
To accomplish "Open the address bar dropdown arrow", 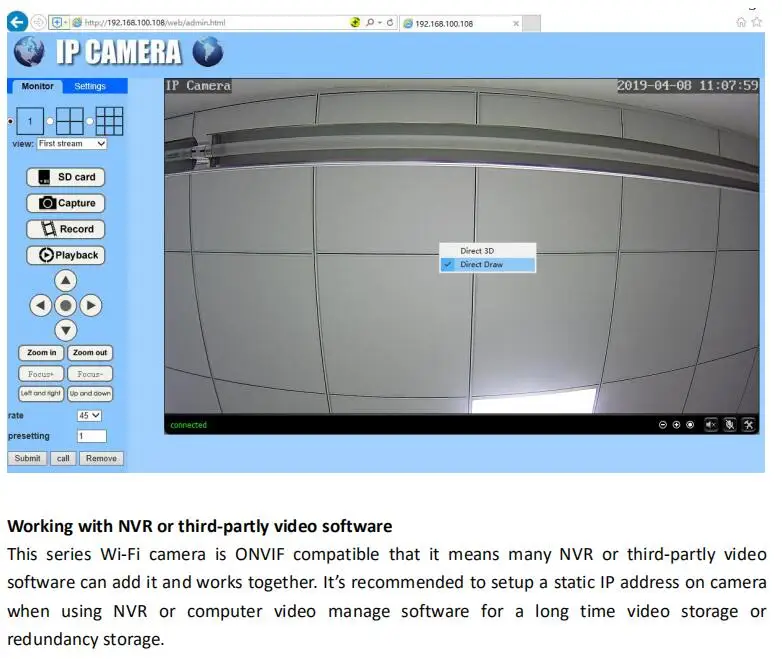I will (x=380, y=22).
